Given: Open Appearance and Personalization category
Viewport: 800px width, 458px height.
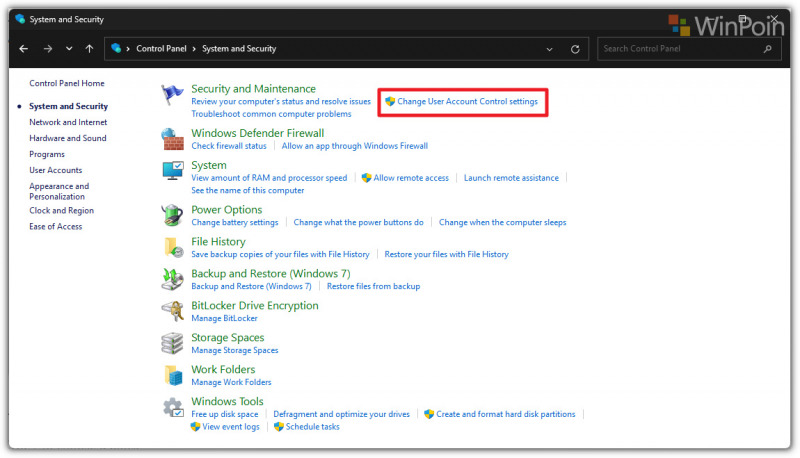Looking at the screenshot, I should [x=59, y=191].
